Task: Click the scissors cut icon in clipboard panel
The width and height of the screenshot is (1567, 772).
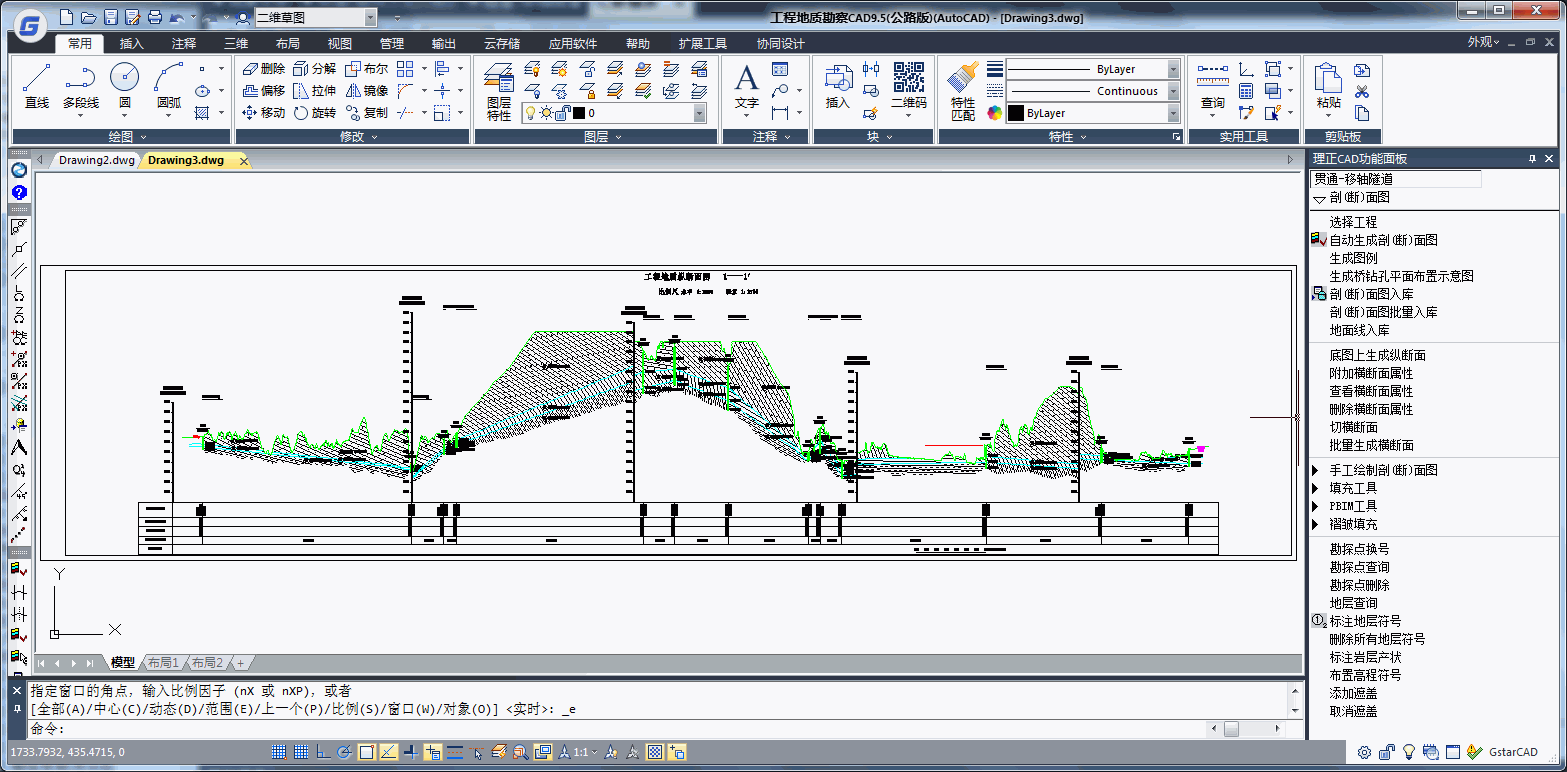Action: pyautogui.click(x=1361, y=92)
